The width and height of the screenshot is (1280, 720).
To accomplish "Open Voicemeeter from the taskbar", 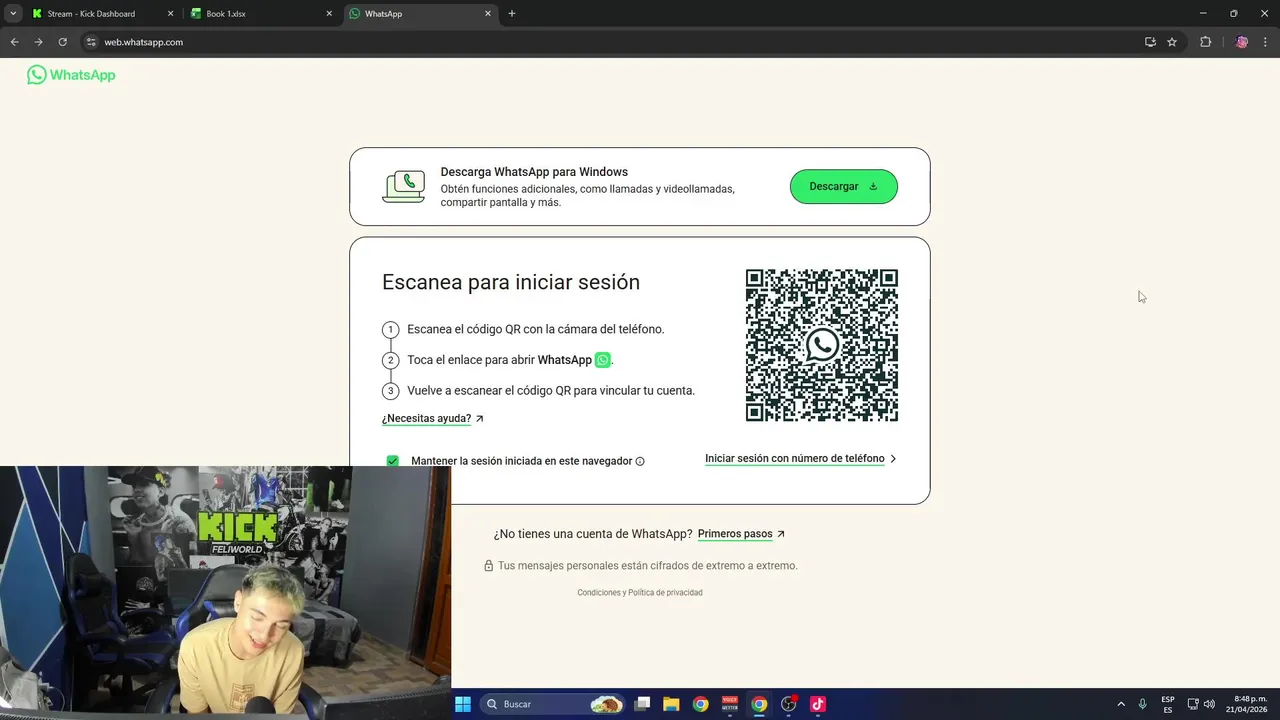I will click(730, 704).
